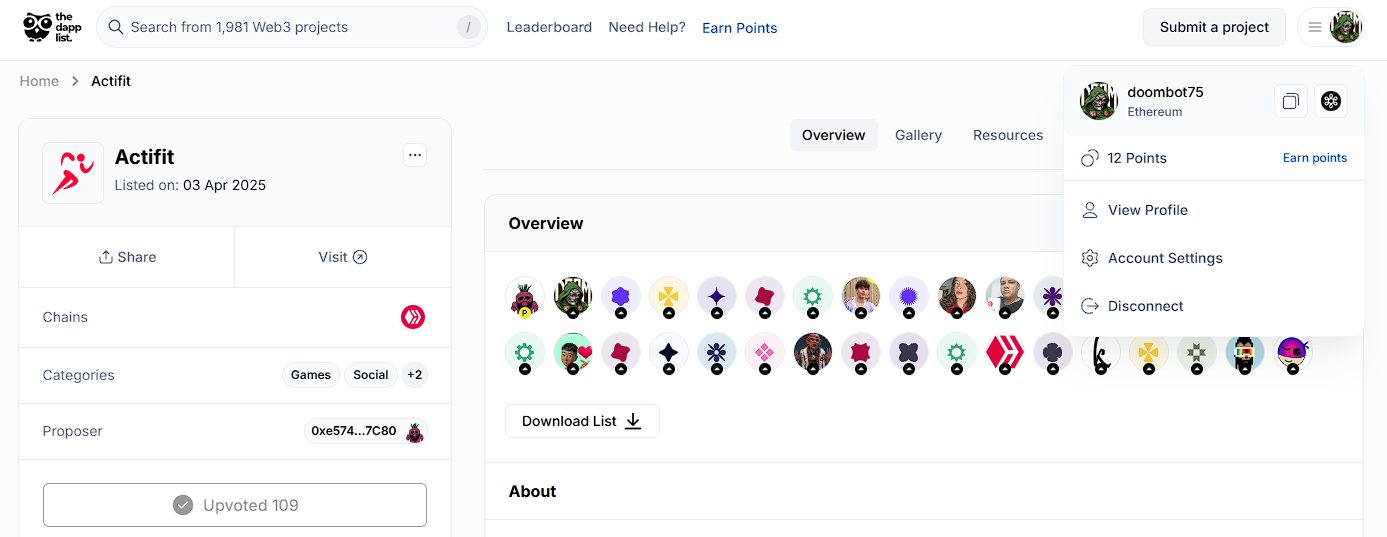This screenshot has height=537, width=1387.
Task: Download List of upvoters
Action: coord(582,421)
